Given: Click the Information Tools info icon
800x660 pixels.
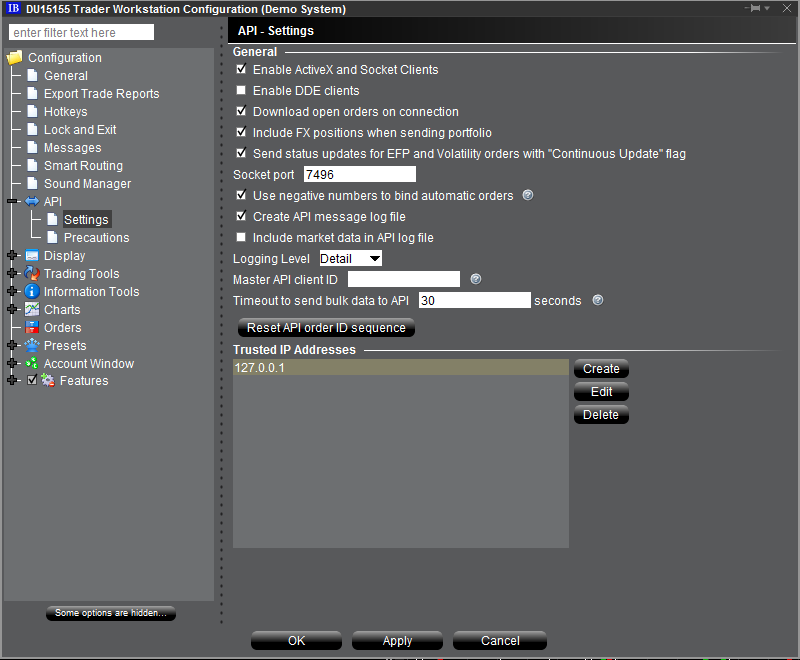Looking at the screenshot, I should tap(32, 291).
